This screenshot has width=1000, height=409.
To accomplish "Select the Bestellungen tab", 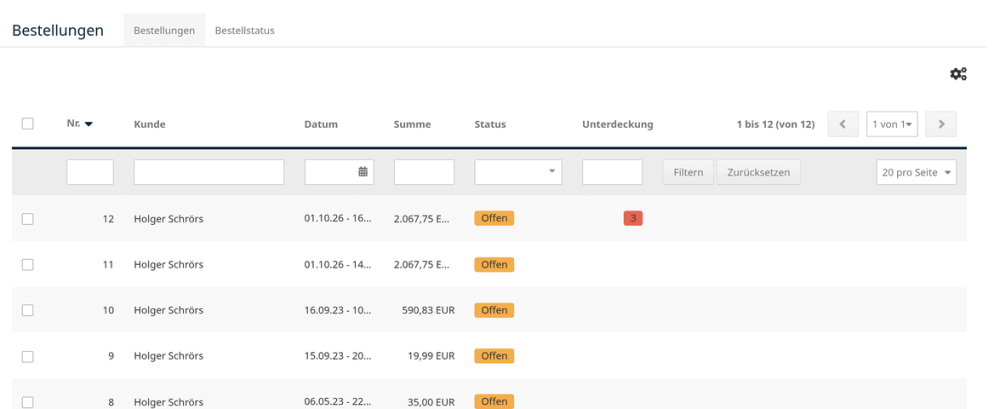I will tap(164, 30).
